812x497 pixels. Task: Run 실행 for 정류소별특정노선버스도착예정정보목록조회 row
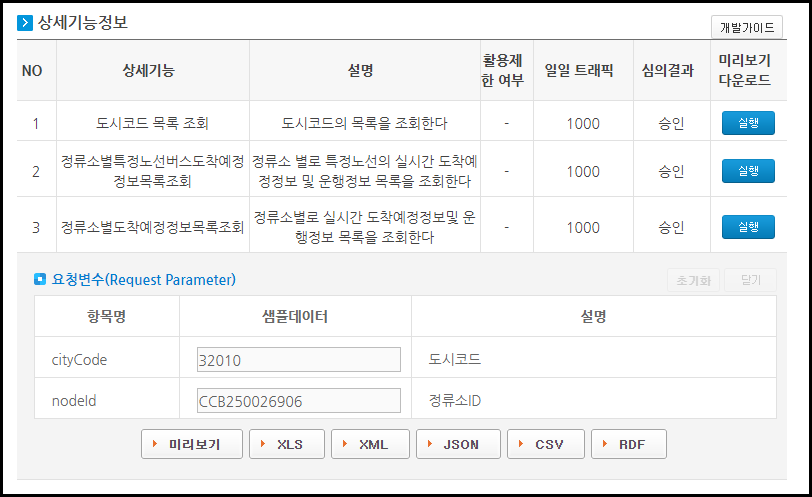pyautogui.click(x=748, y=171)
